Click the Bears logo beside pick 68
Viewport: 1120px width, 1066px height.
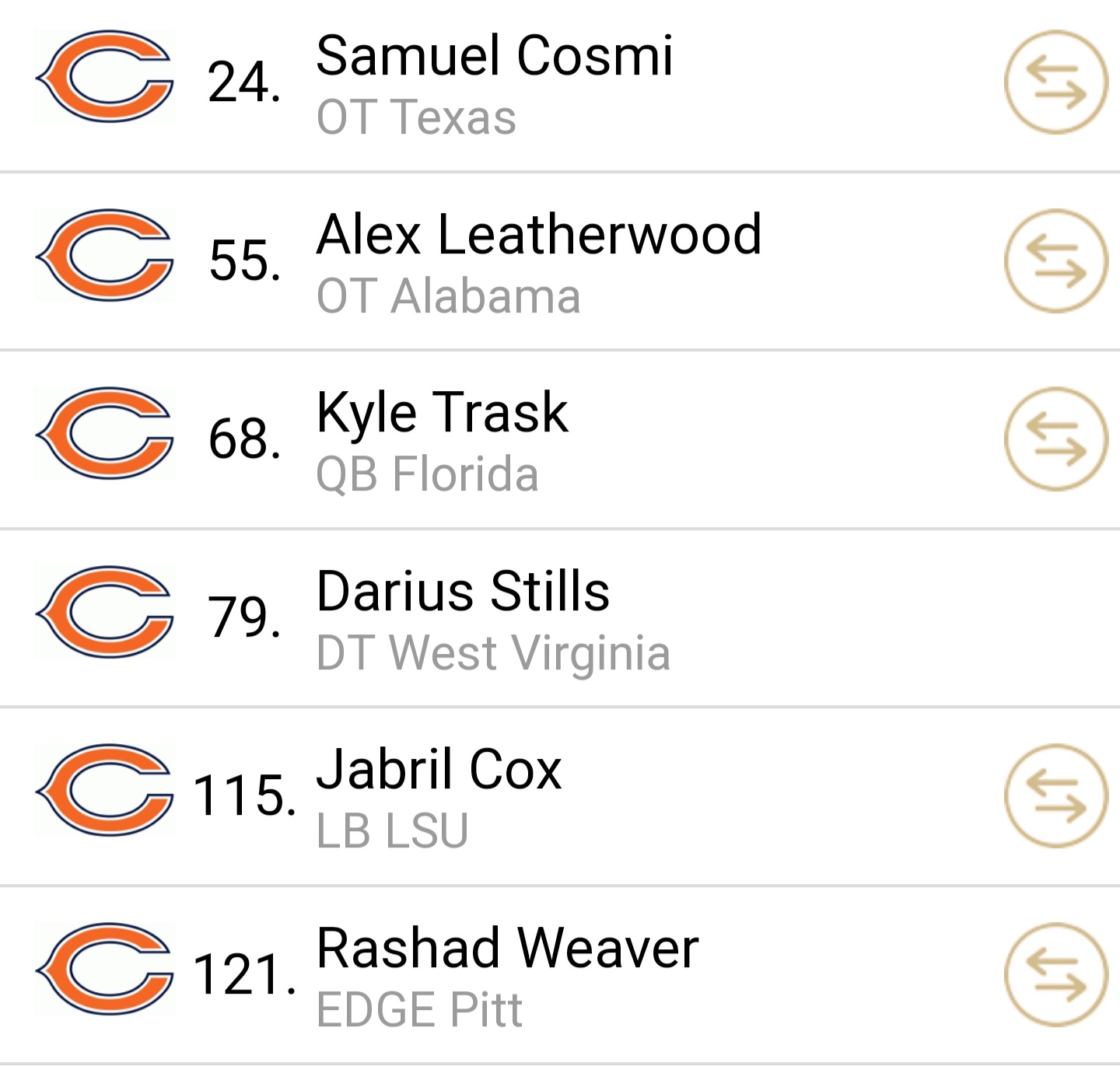(105, 433)
